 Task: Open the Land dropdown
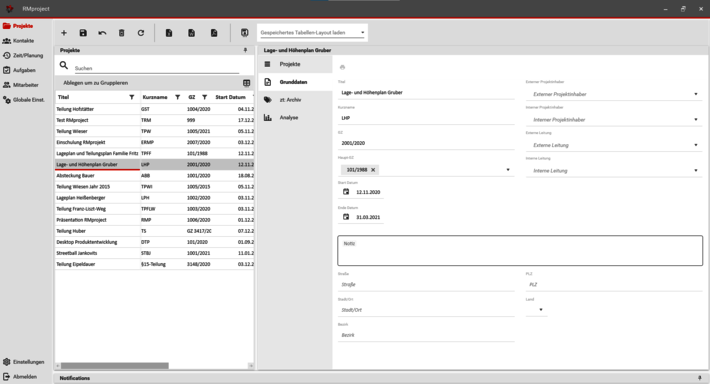pyautogui.click(x=537, y=310)
